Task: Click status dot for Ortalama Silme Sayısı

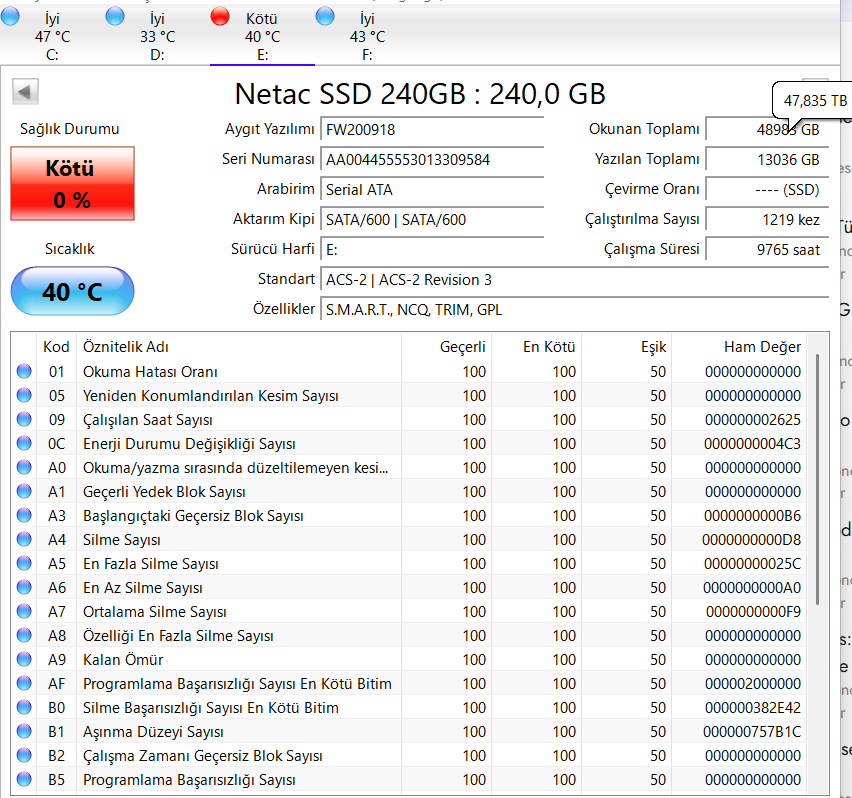Action: [24, 611]
